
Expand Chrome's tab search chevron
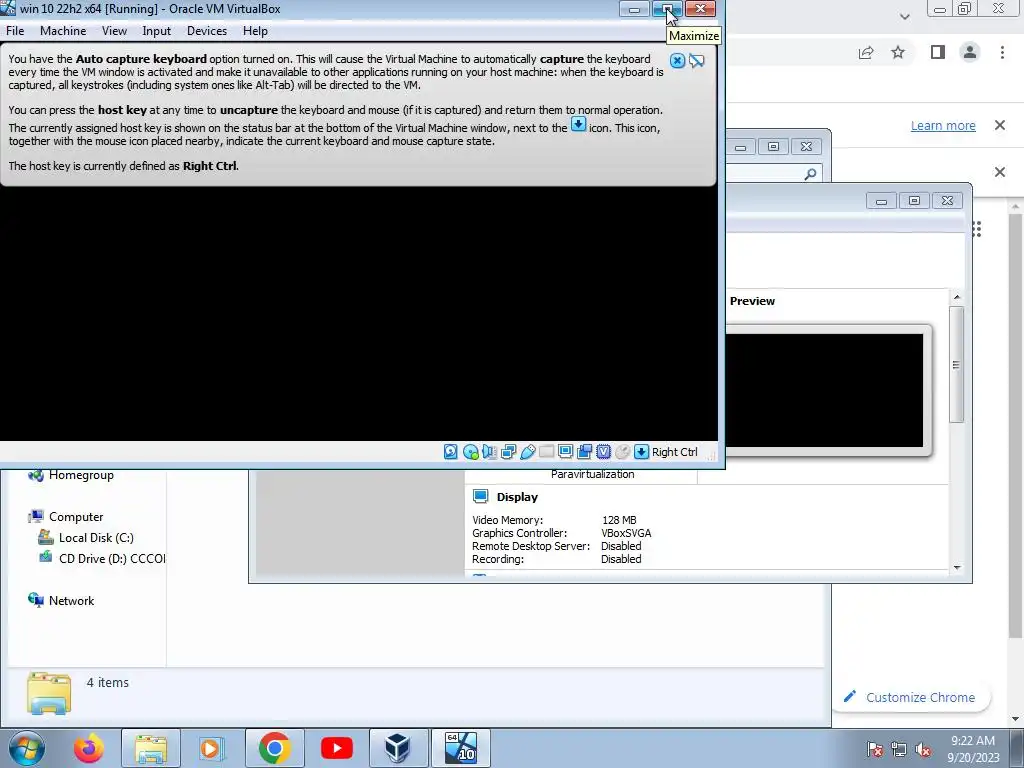click(904, 16)
